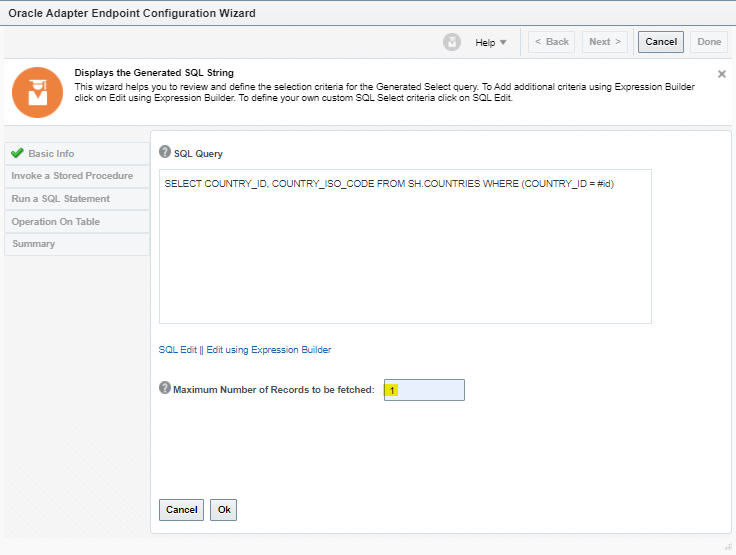Click help icon beside Maximum Number of Records

click(165, 388)
